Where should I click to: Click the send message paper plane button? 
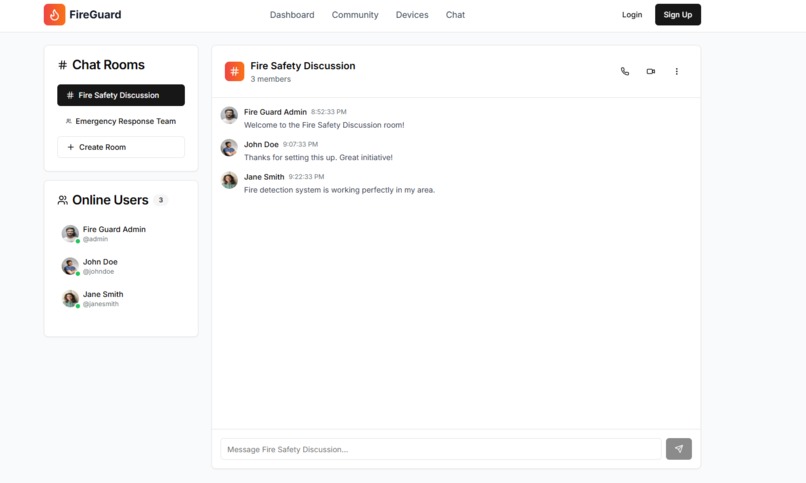679,449
